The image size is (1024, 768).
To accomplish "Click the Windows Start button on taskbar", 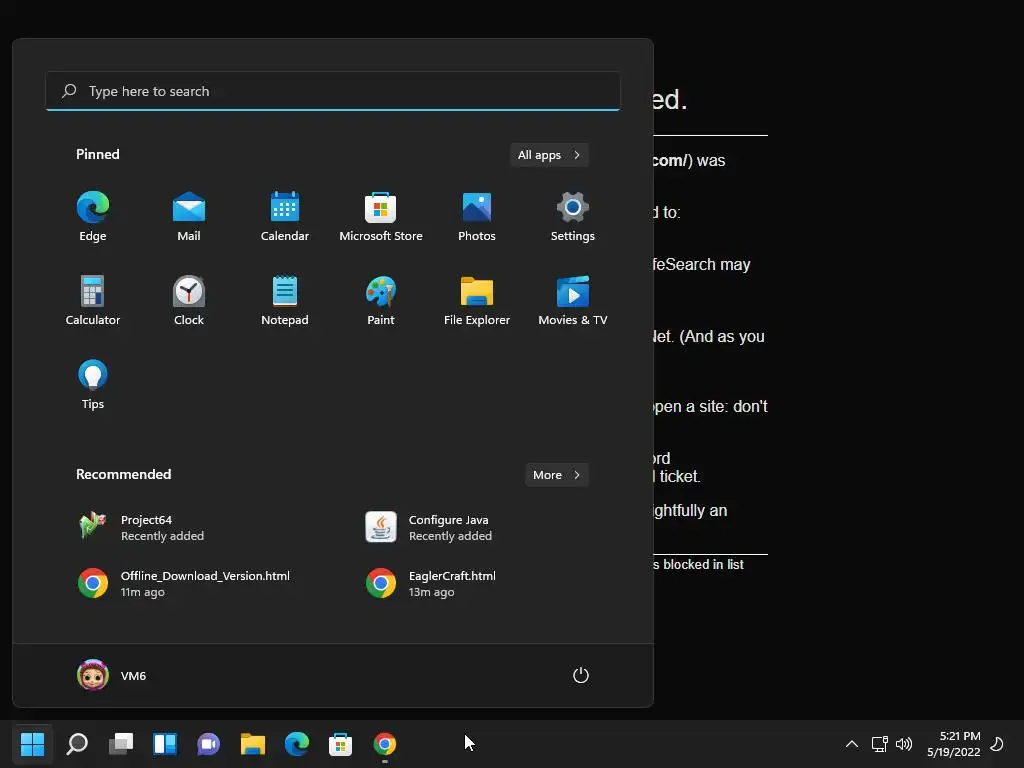I will point(33,744).
